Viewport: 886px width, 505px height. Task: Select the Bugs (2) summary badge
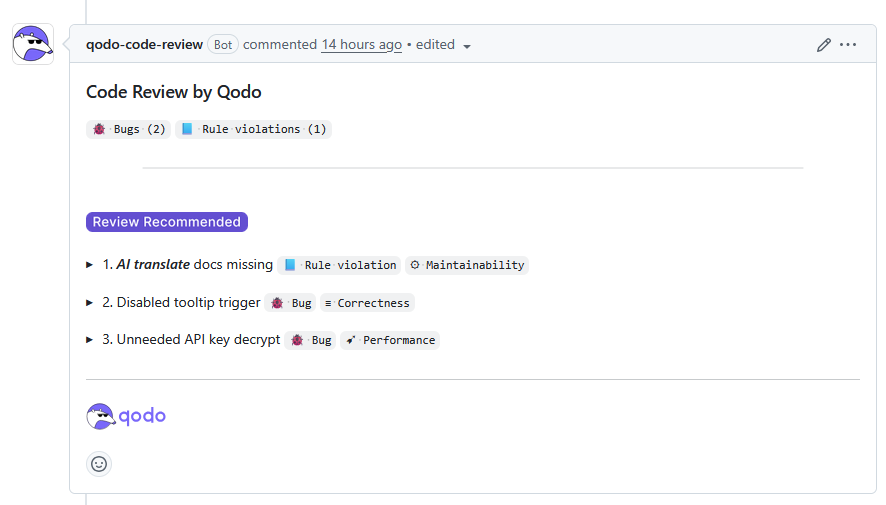click(x=128, y=129)
